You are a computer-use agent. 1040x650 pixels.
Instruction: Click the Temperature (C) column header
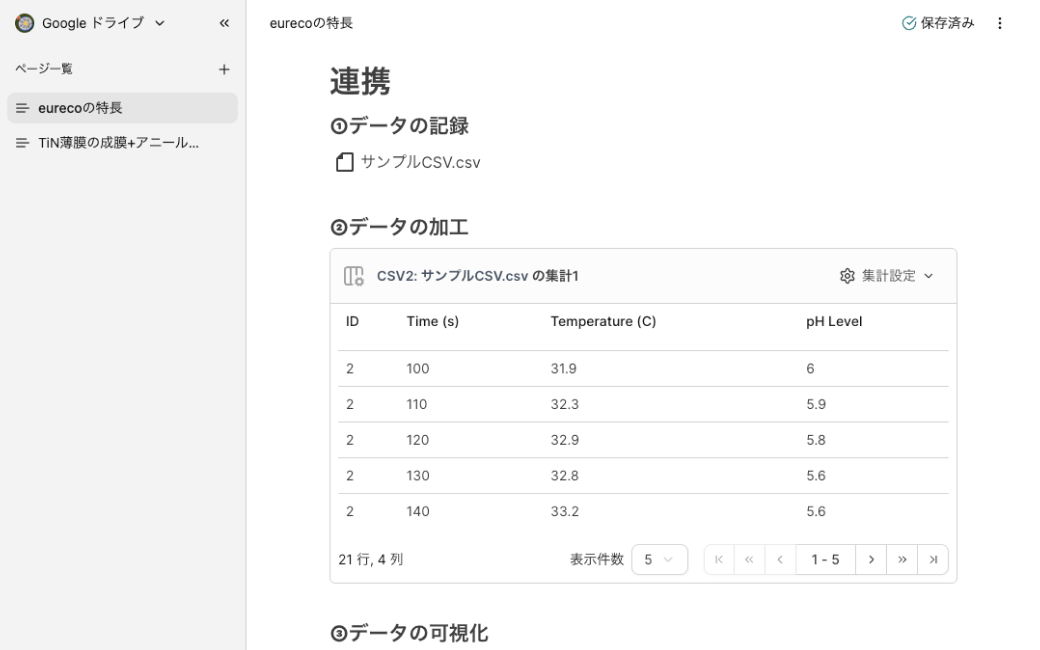tap(603, 322)
